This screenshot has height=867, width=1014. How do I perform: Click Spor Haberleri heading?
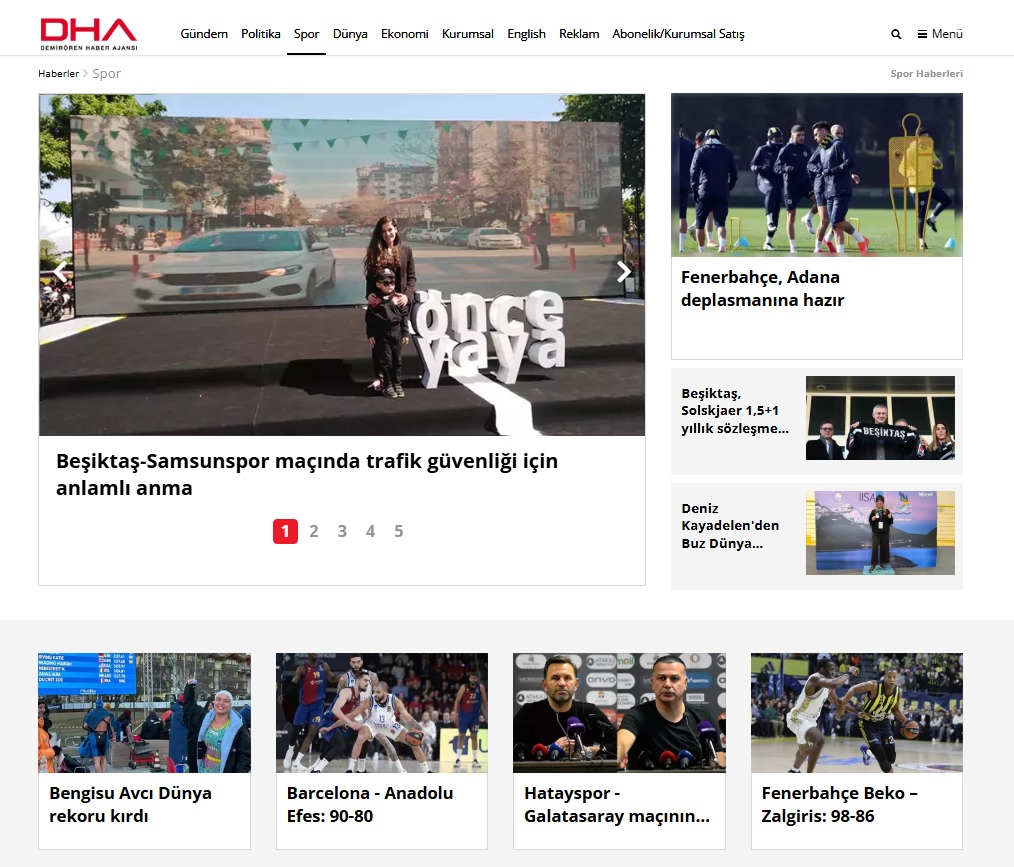[926, 74]
